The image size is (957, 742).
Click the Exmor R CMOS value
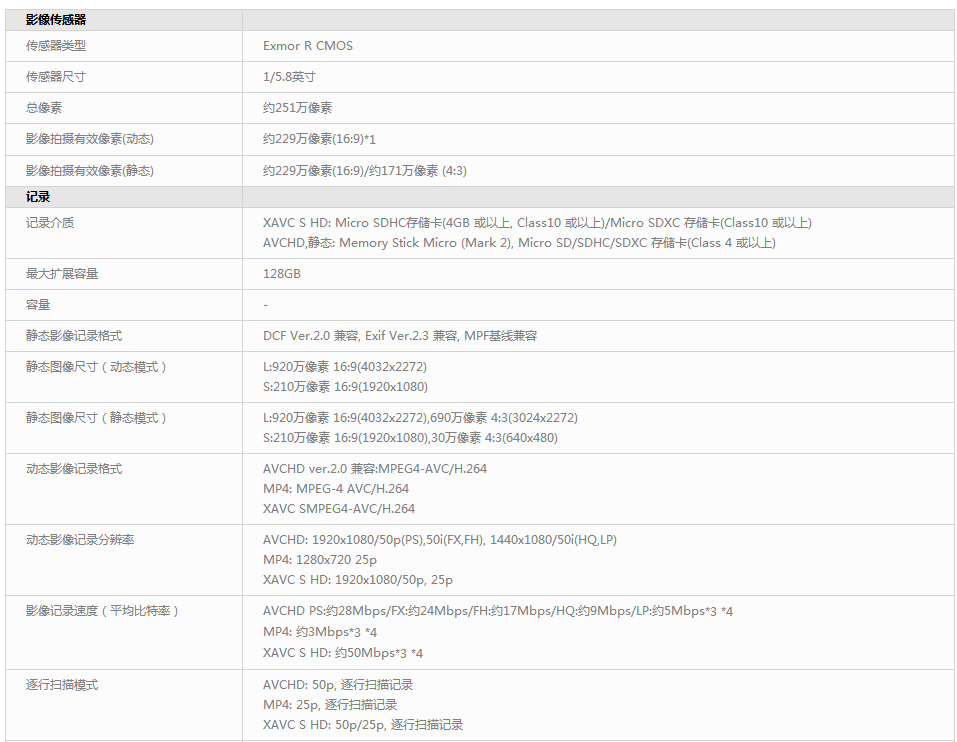(x=307, y=46)
